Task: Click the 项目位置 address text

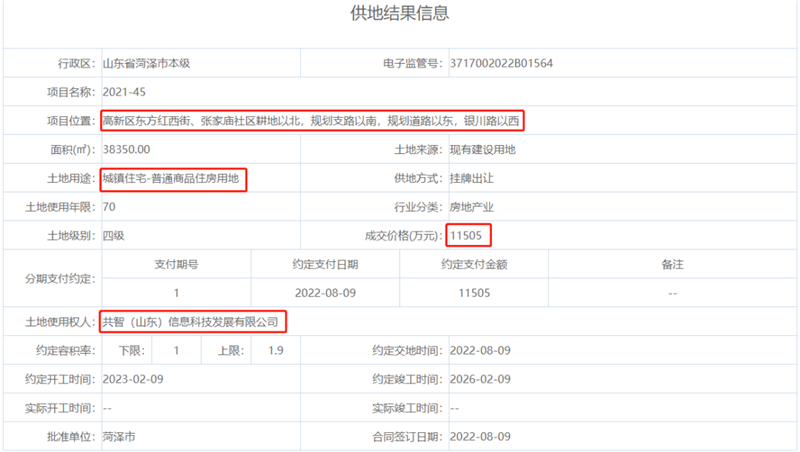Action: 311,121
